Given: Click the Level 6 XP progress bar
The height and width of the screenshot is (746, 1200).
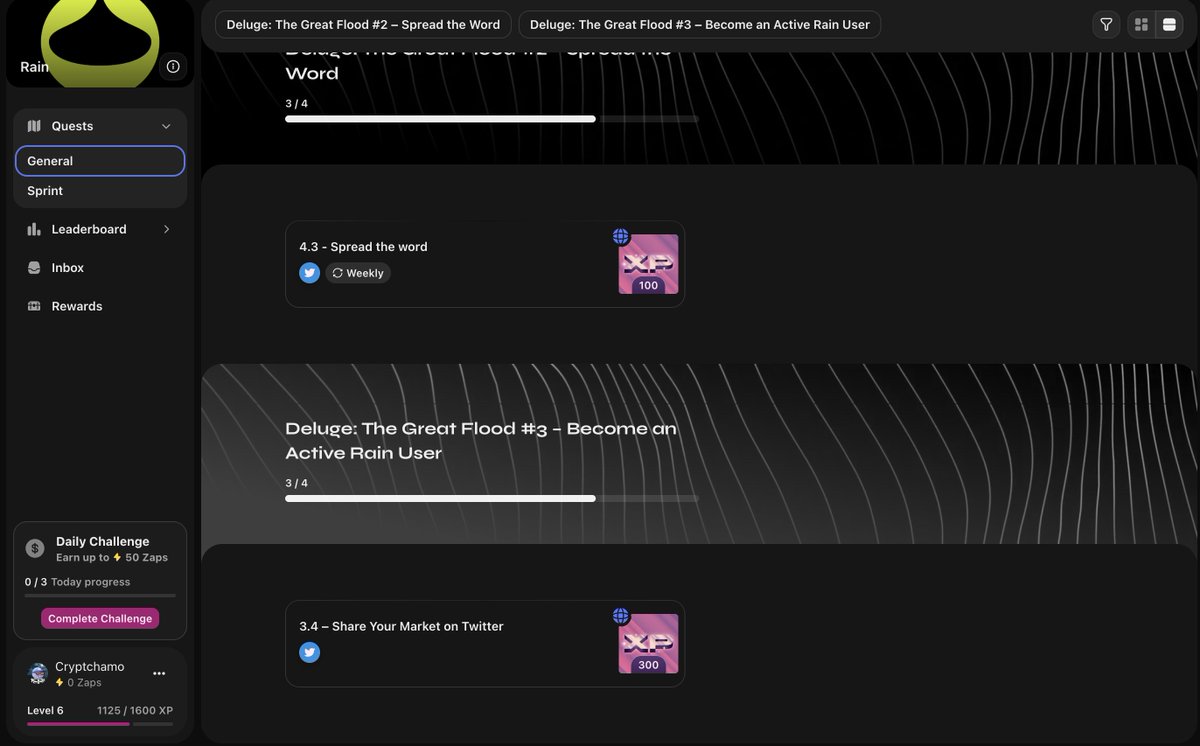Looking at the screenshot, I should coord(100,724).
